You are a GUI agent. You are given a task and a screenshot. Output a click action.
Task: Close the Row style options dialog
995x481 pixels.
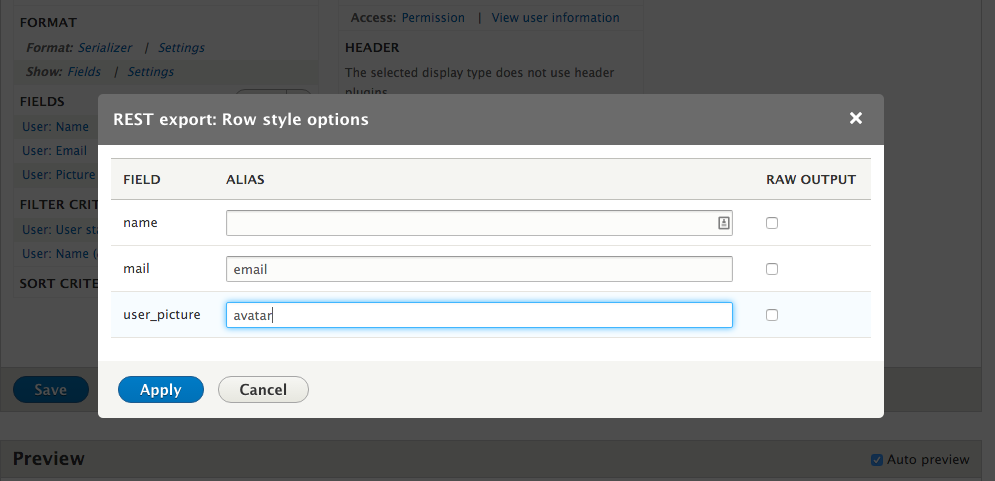855,119
